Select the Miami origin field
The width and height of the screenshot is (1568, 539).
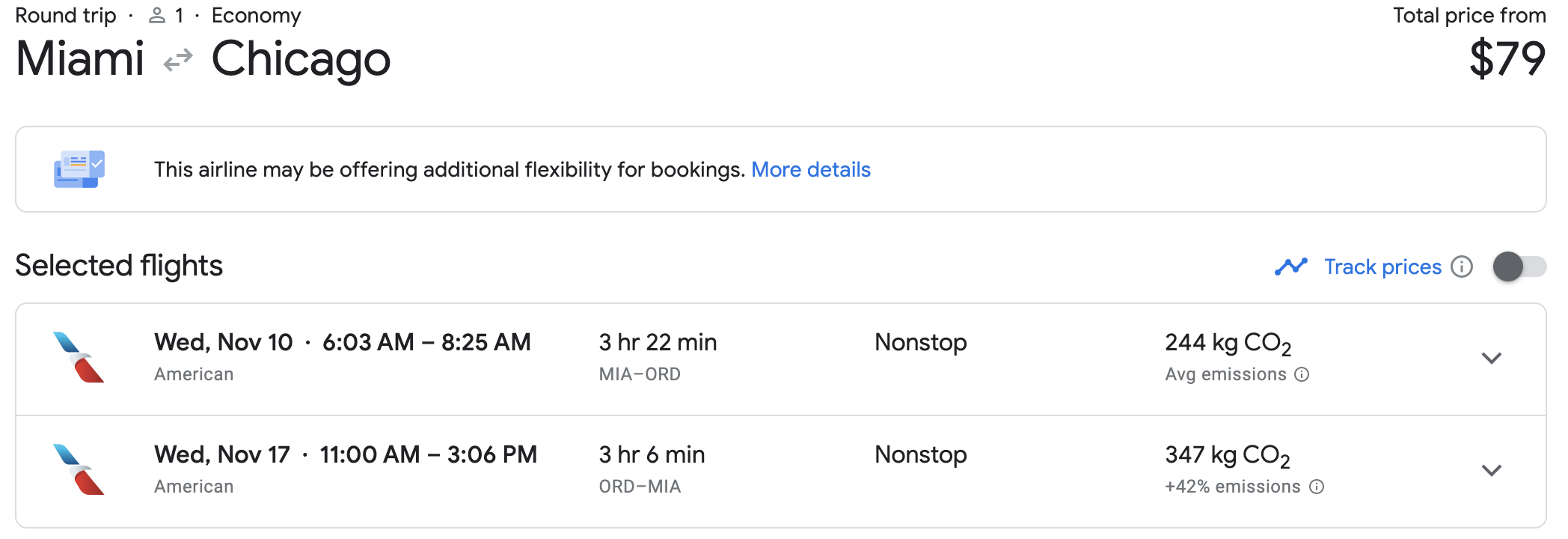(x=80, y=58)
